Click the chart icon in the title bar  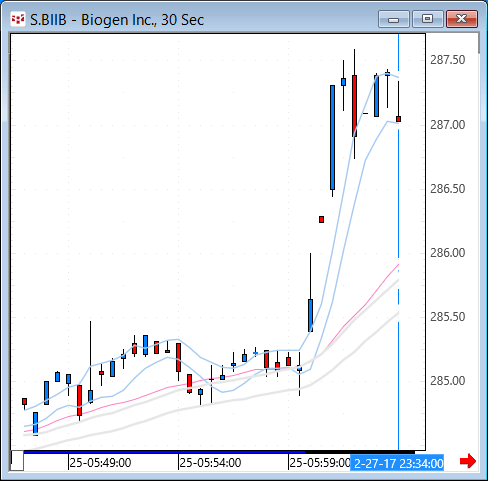point(18,19)
